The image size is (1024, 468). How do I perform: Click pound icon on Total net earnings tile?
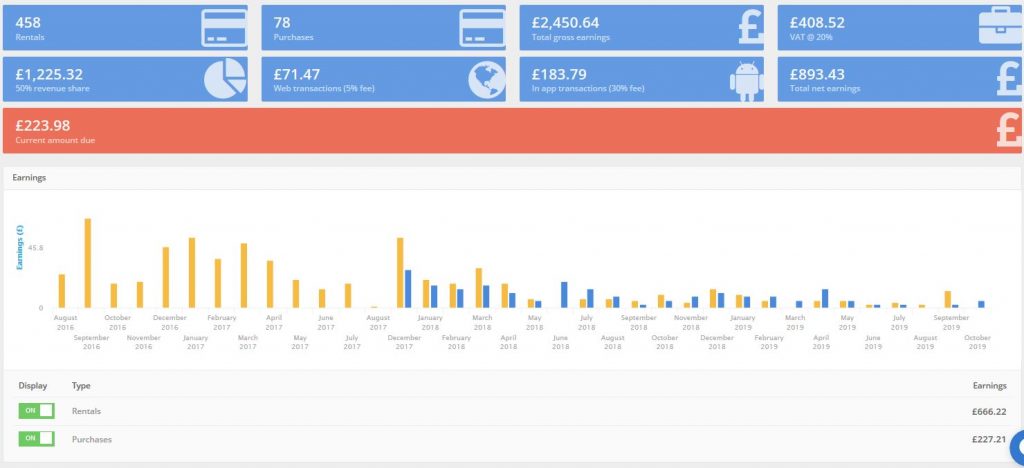click(1010, 78)
